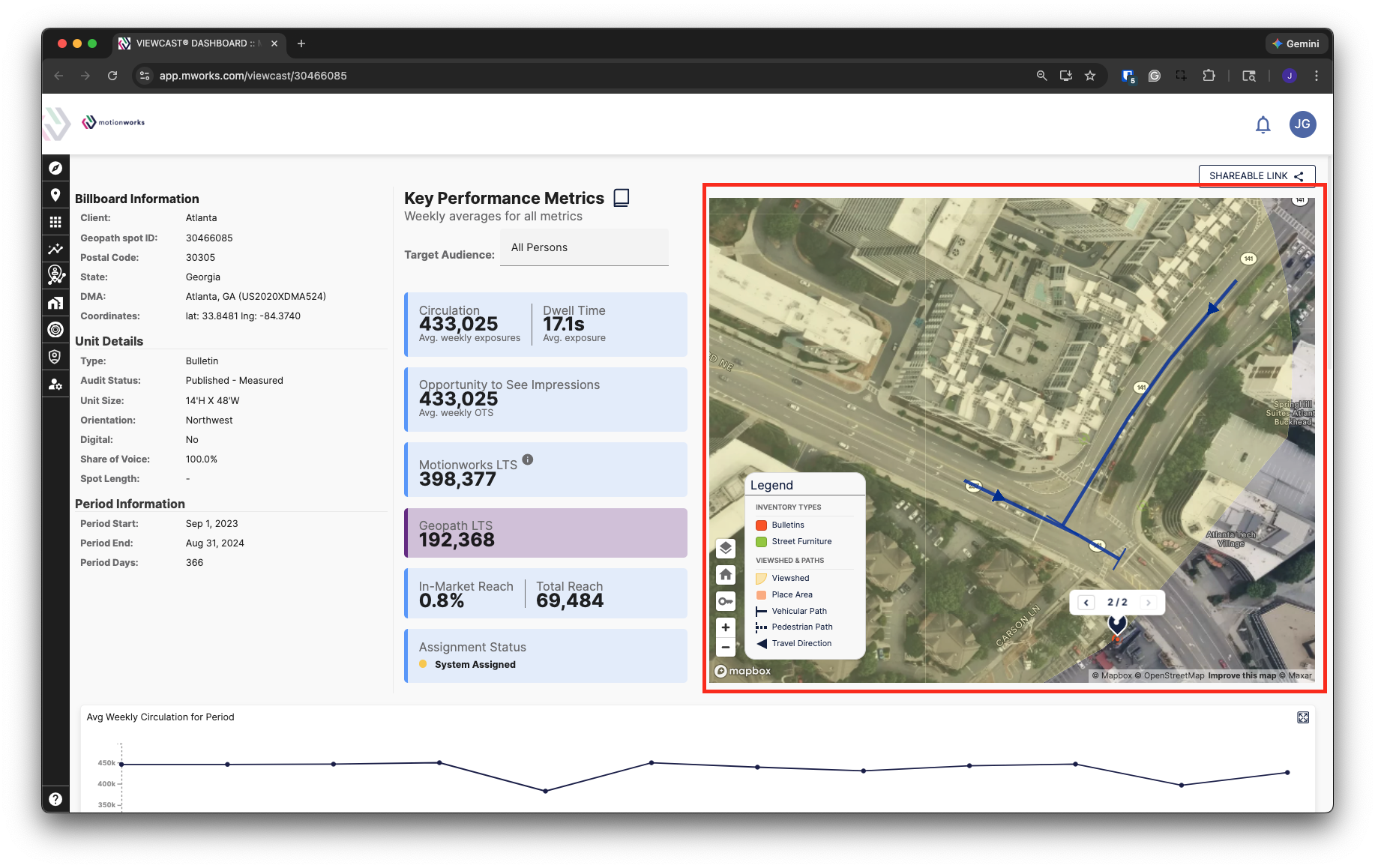
Task: Click the Improve this map link
Action: coord(1242,675)
